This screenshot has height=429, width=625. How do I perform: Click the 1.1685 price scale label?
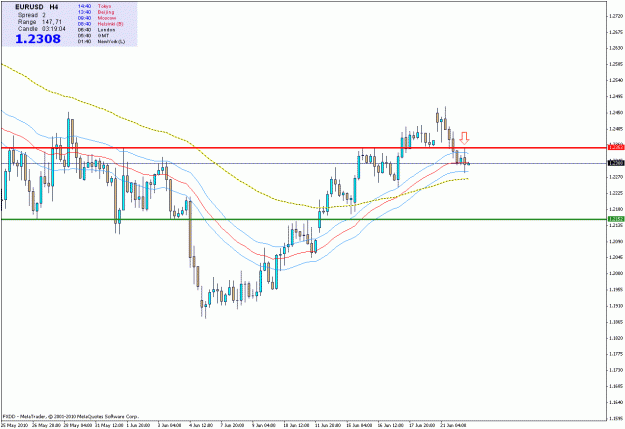click(616, 386)
